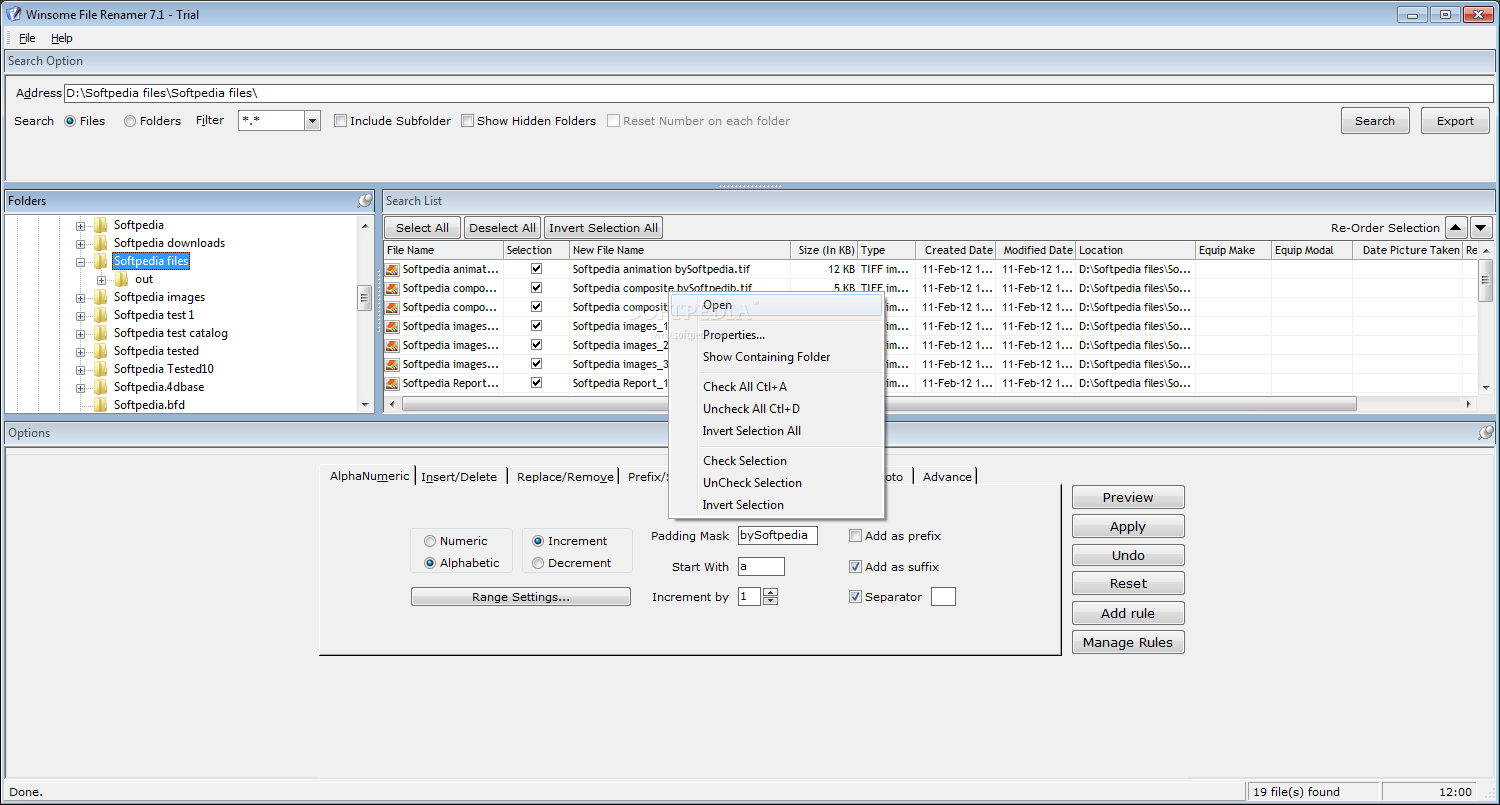Viewport: 1500px width, 805px height.
Task: Click the Softpedia Tested10 folder icon
Action: pos(100,369)
